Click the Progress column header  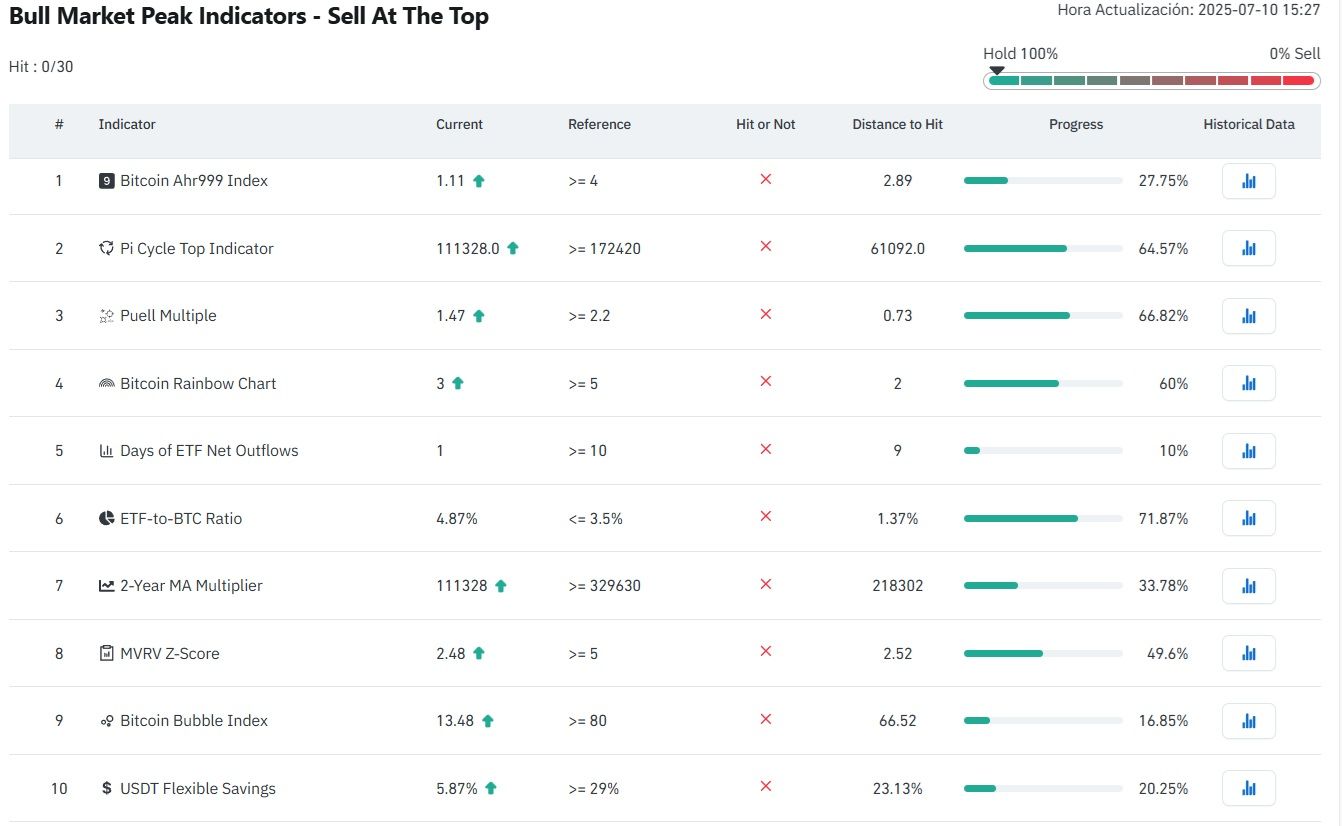[x=1076, y=125]
